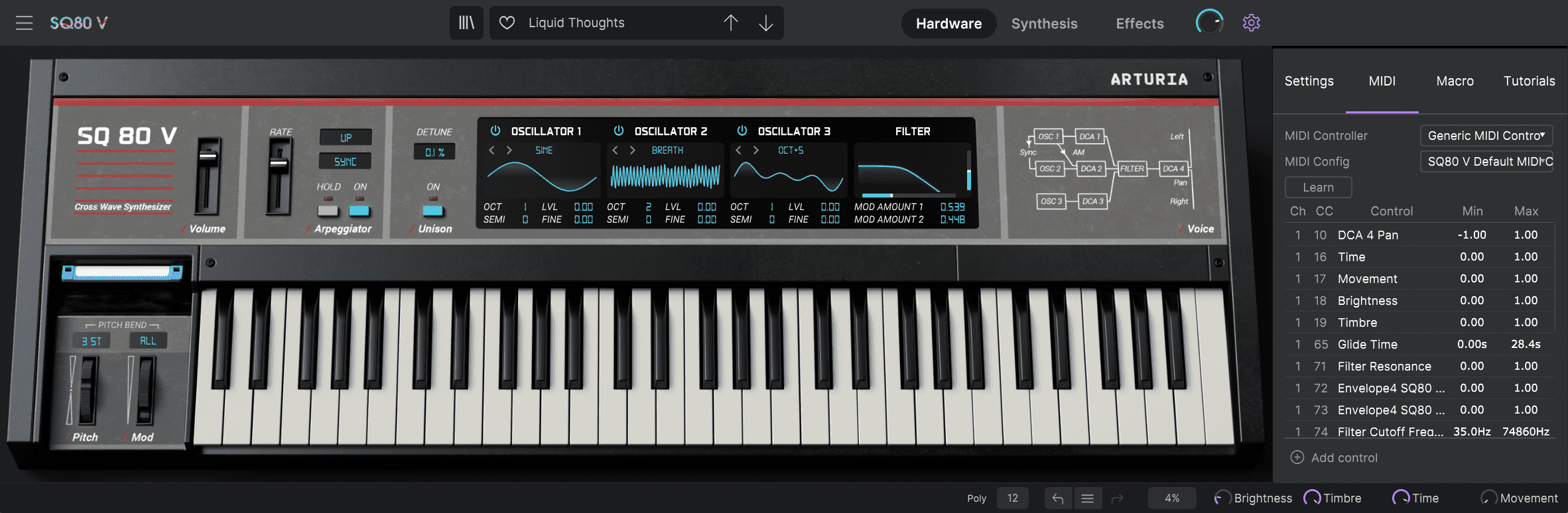
Task: Close side panel via gear icon
Action: click(1251, 23)
